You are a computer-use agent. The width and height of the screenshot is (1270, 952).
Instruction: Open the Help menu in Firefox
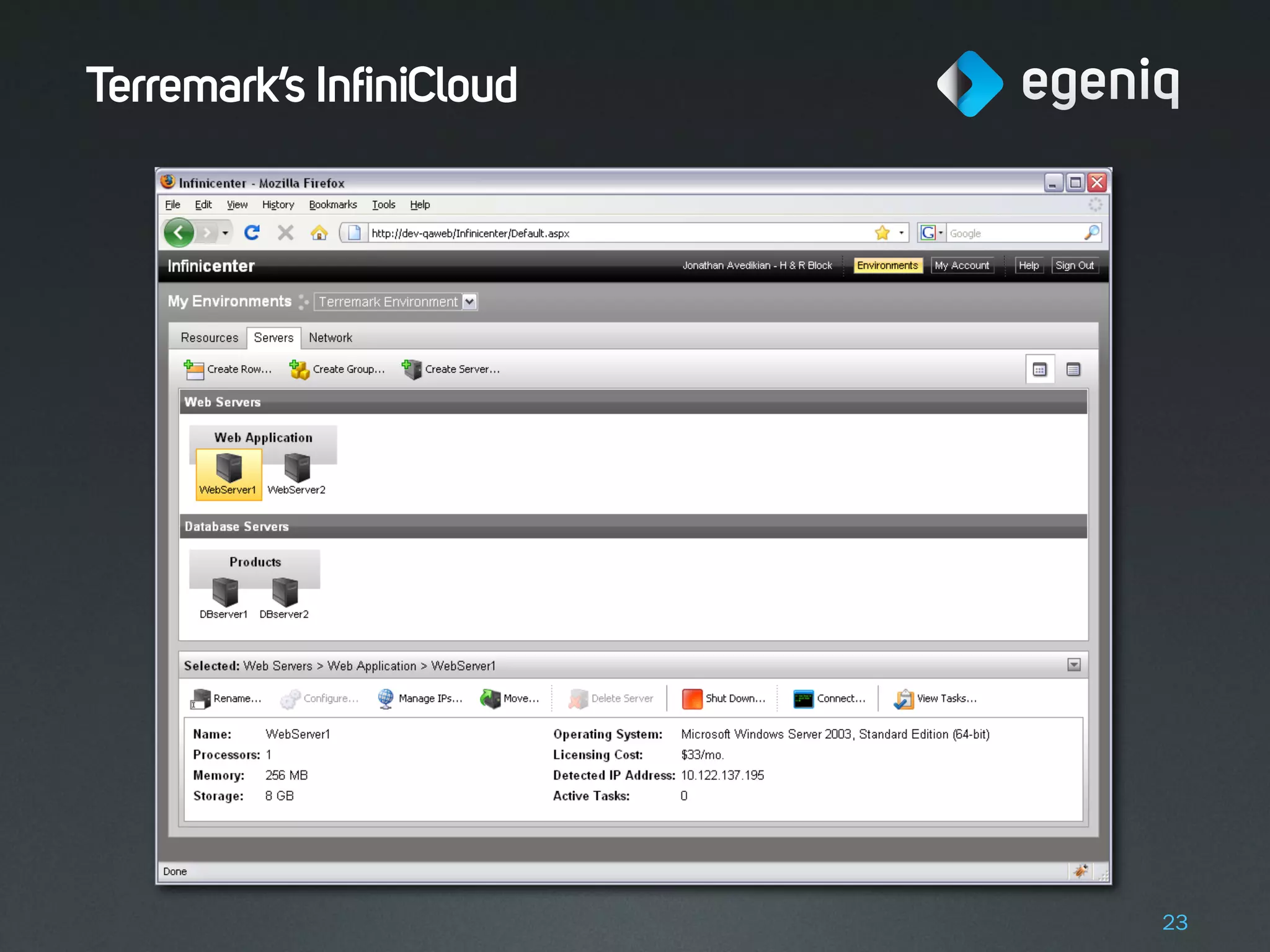(420, 205)
